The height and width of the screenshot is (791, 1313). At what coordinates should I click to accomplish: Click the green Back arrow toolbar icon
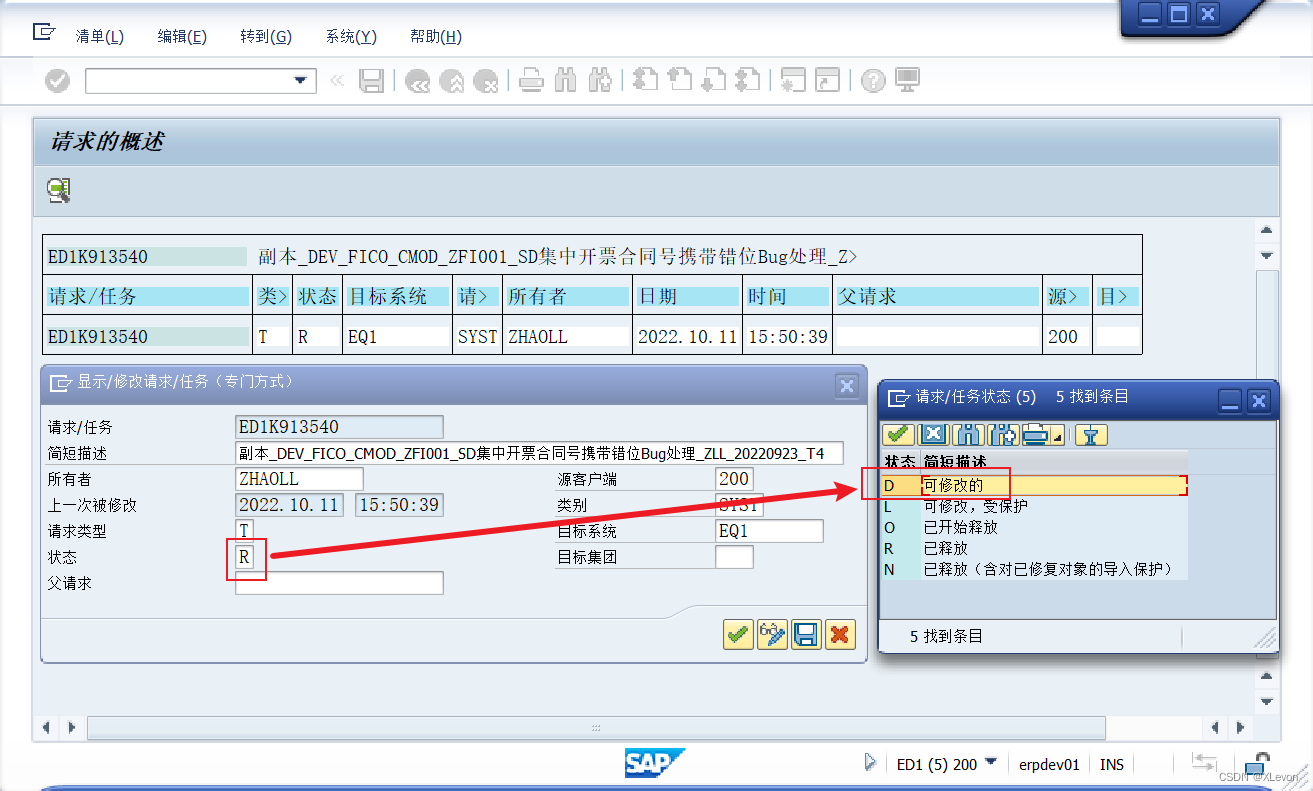pos(417,81)
